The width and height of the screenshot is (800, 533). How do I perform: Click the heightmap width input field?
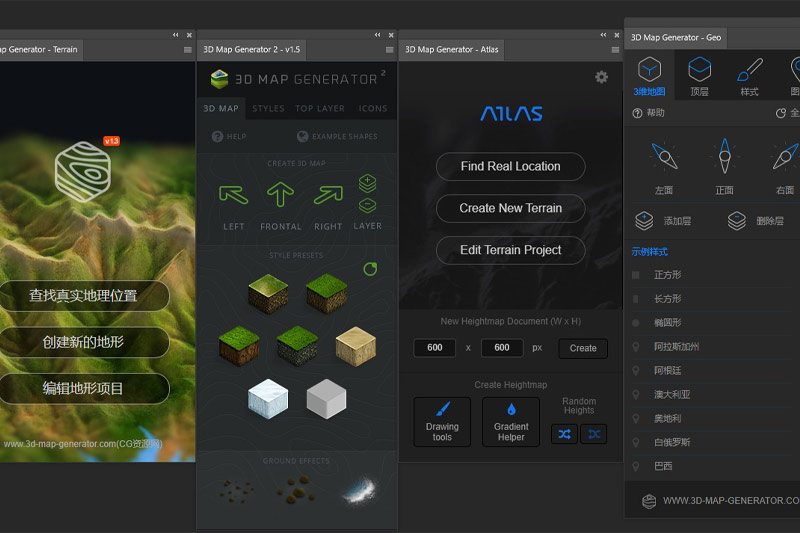(x=435, y=348)
